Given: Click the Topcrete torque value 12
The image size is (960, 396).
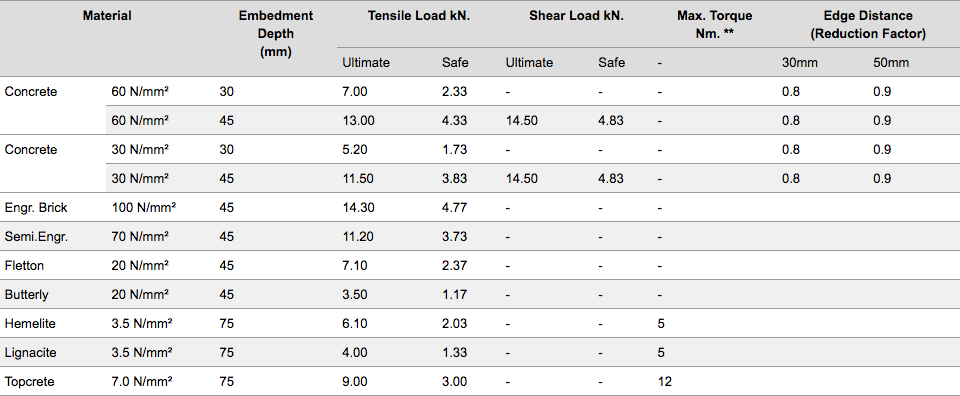Looking at the screenshot, I should tap(664, 381).
